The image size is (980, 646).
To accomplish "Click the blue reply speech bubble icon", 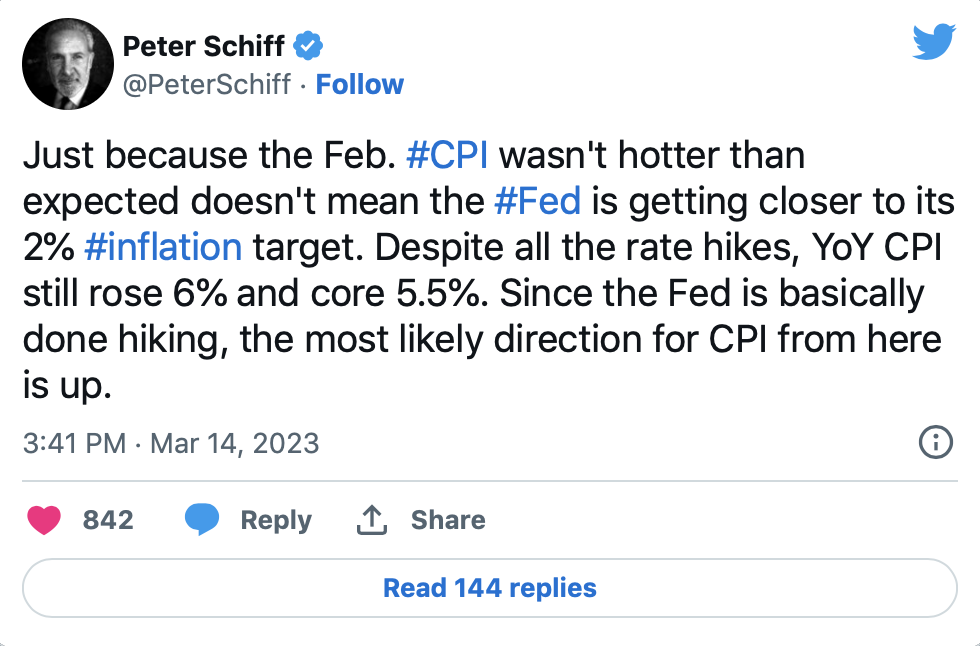I will [x=203, y=520].
